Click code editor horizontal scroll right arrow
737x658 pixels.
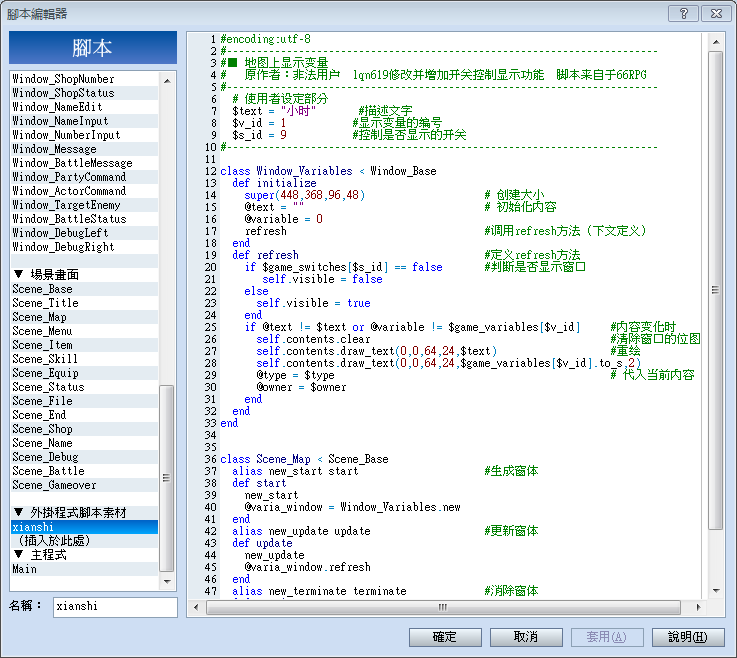698,607
